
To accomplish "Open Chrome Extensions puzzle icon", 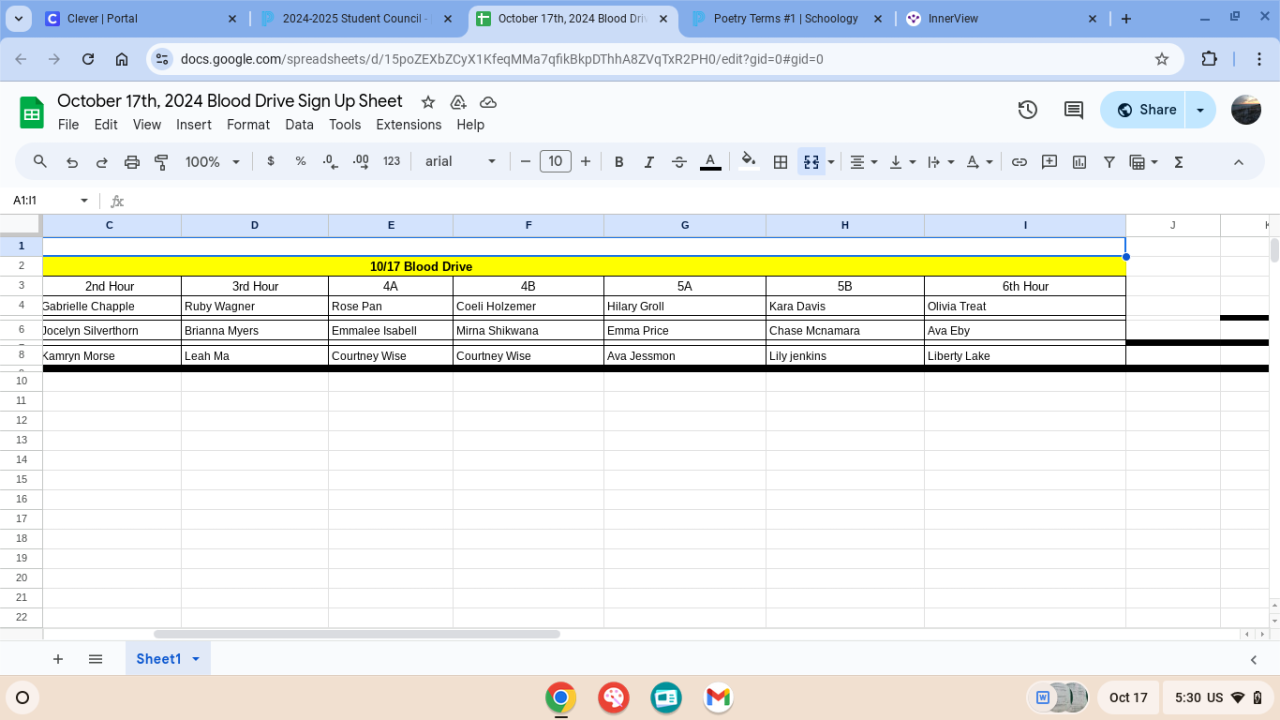I will tap(1209, 59).
